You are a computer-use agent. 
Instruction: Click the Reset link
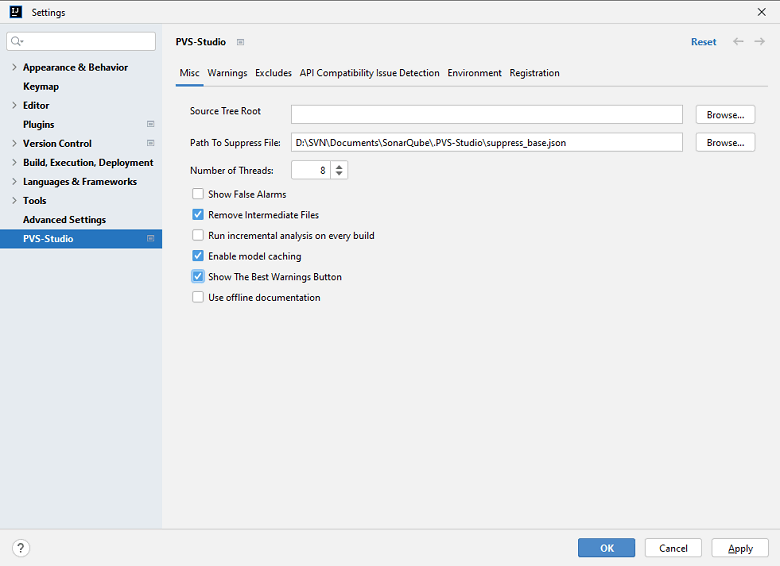[x=703, y=42]
